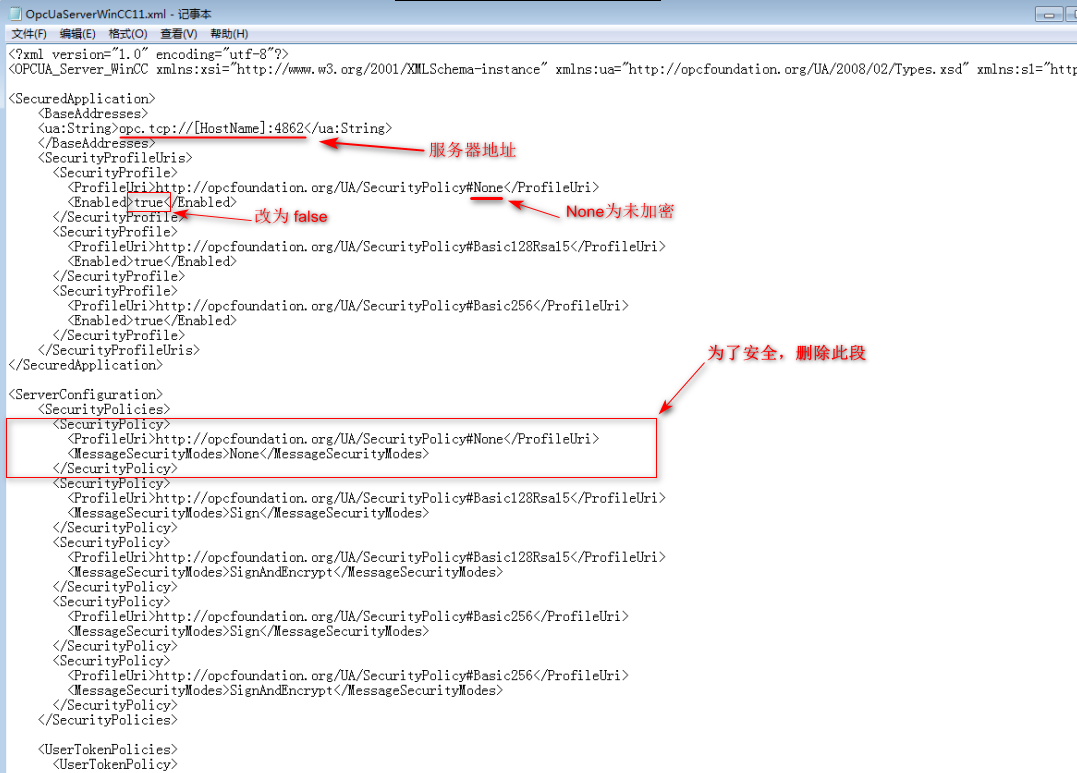
Task: Open the 帮助(H) menu
Action: (x=229, y=34)
